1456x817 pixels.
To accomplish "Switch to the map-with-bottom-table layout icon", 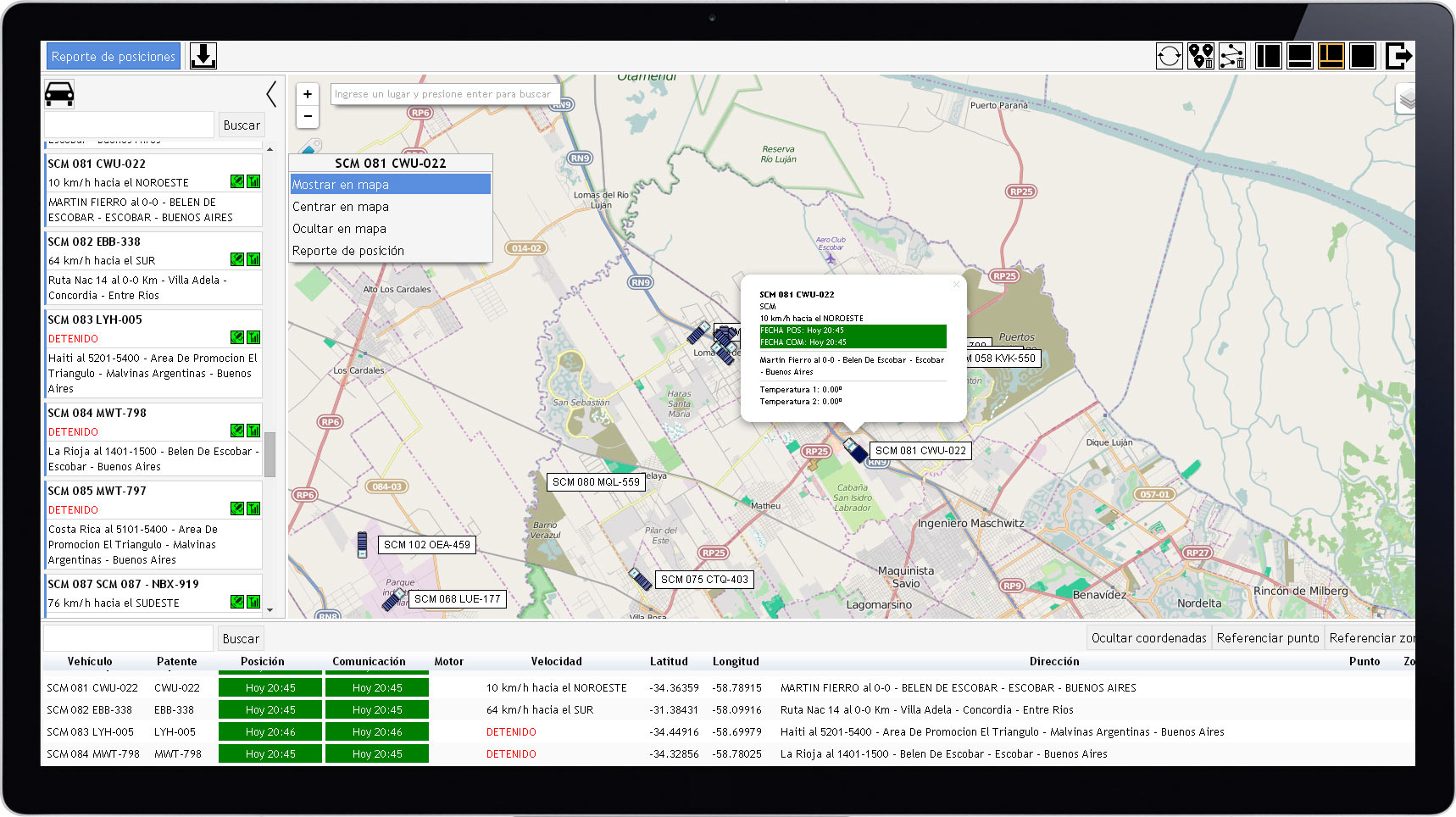I will [1299, 56].
